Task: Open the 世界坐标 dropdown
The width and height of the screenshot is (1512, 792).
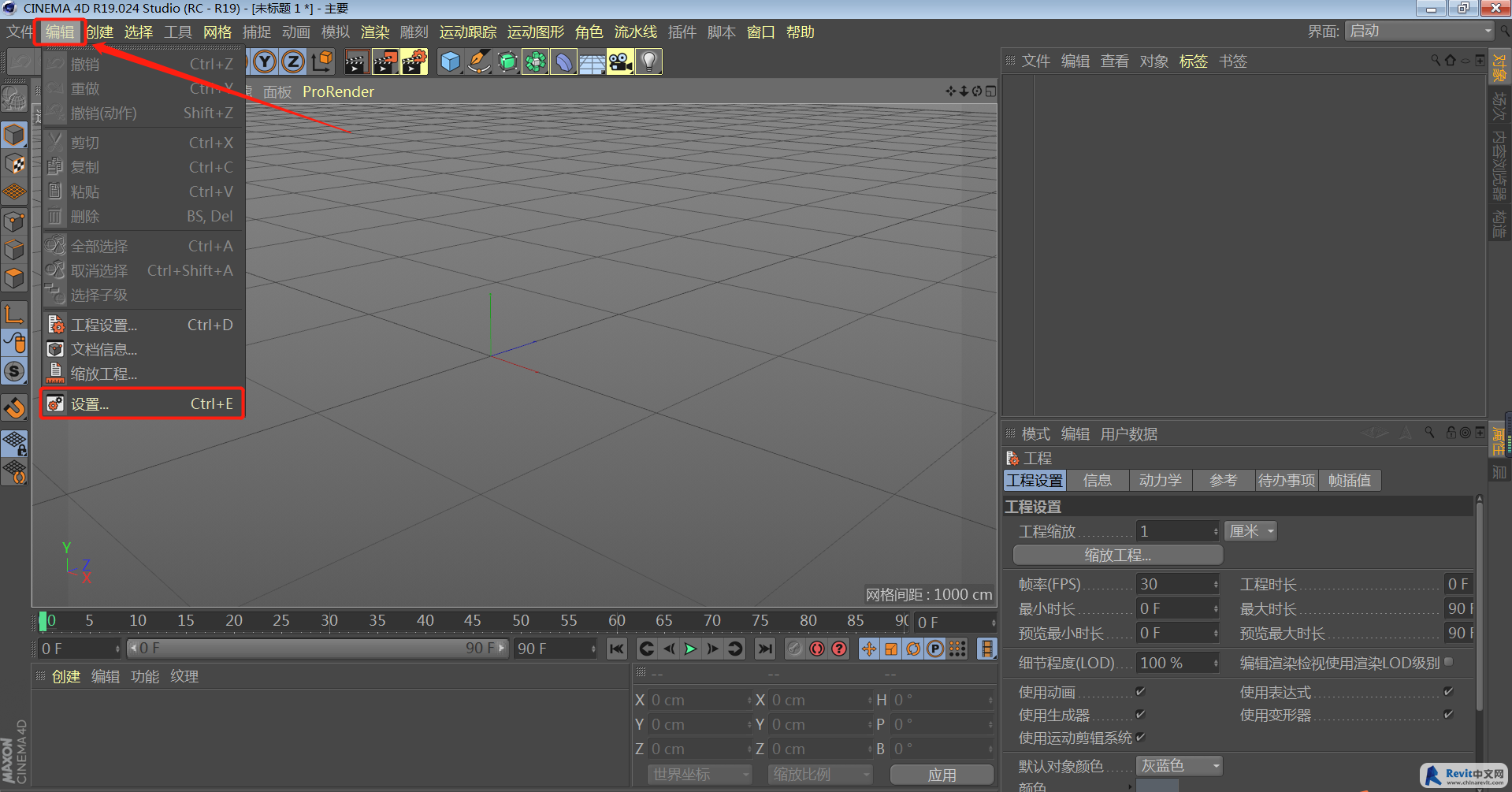Action: 700,775
